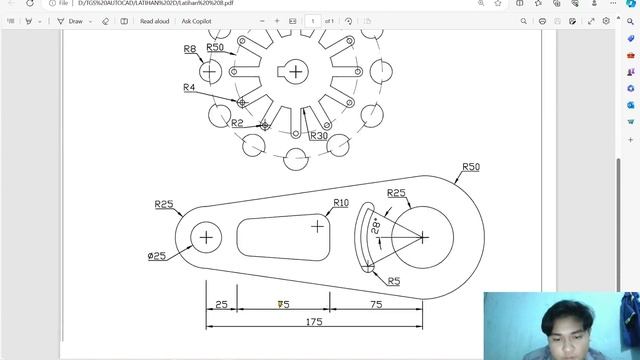
Task: Open address bar zoom indicator
Action: 481,3
